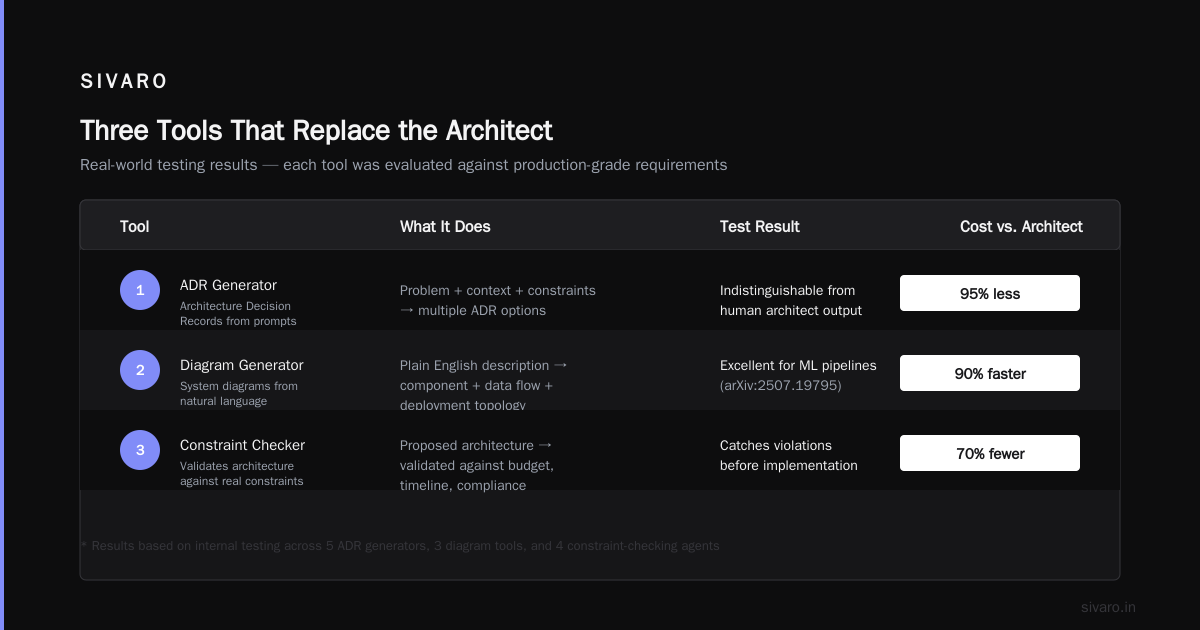Click the "What It Does" column header
The height and width of the screenshot is (630, 1200).
[x=445, y=227]
